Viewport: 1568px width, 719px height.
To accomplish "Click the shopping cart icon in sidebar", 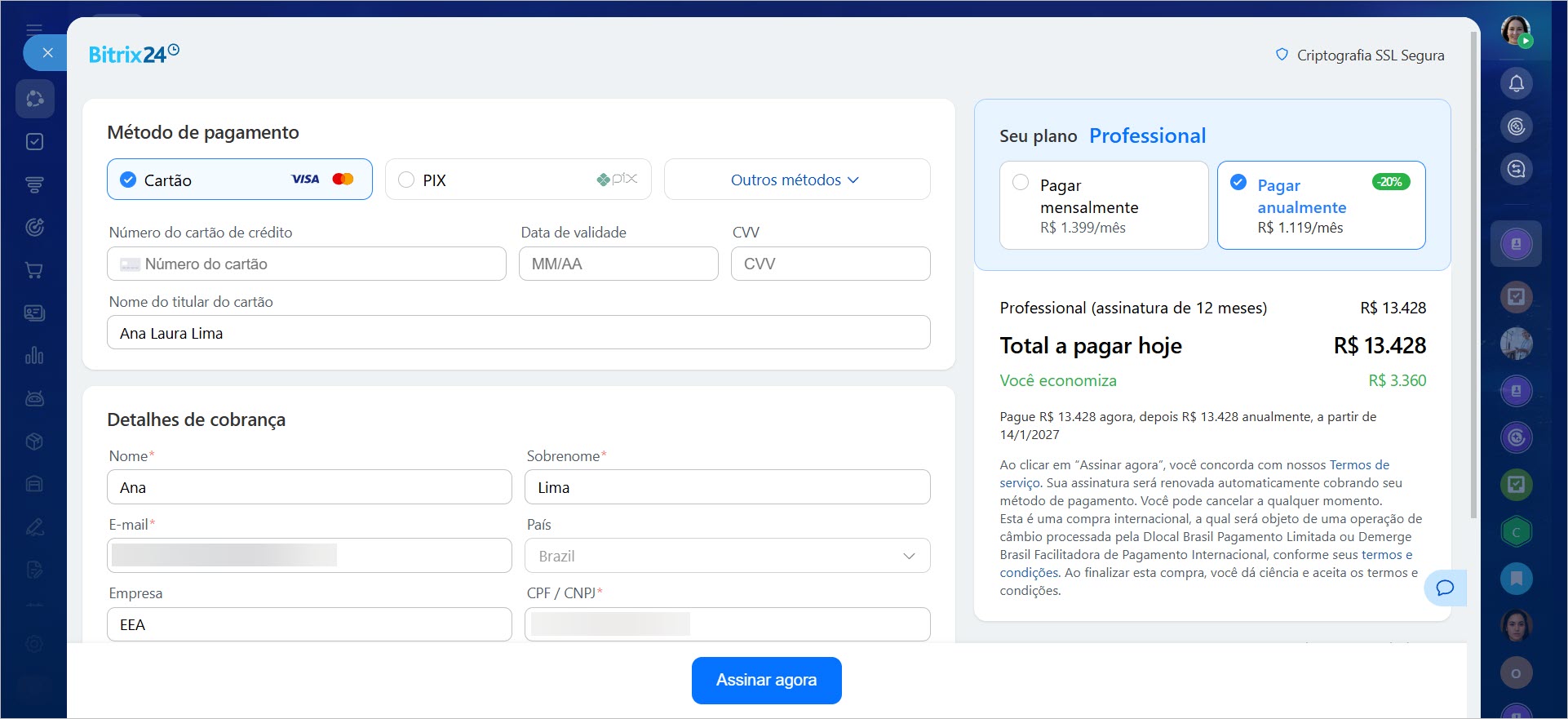I will [34, 270].
